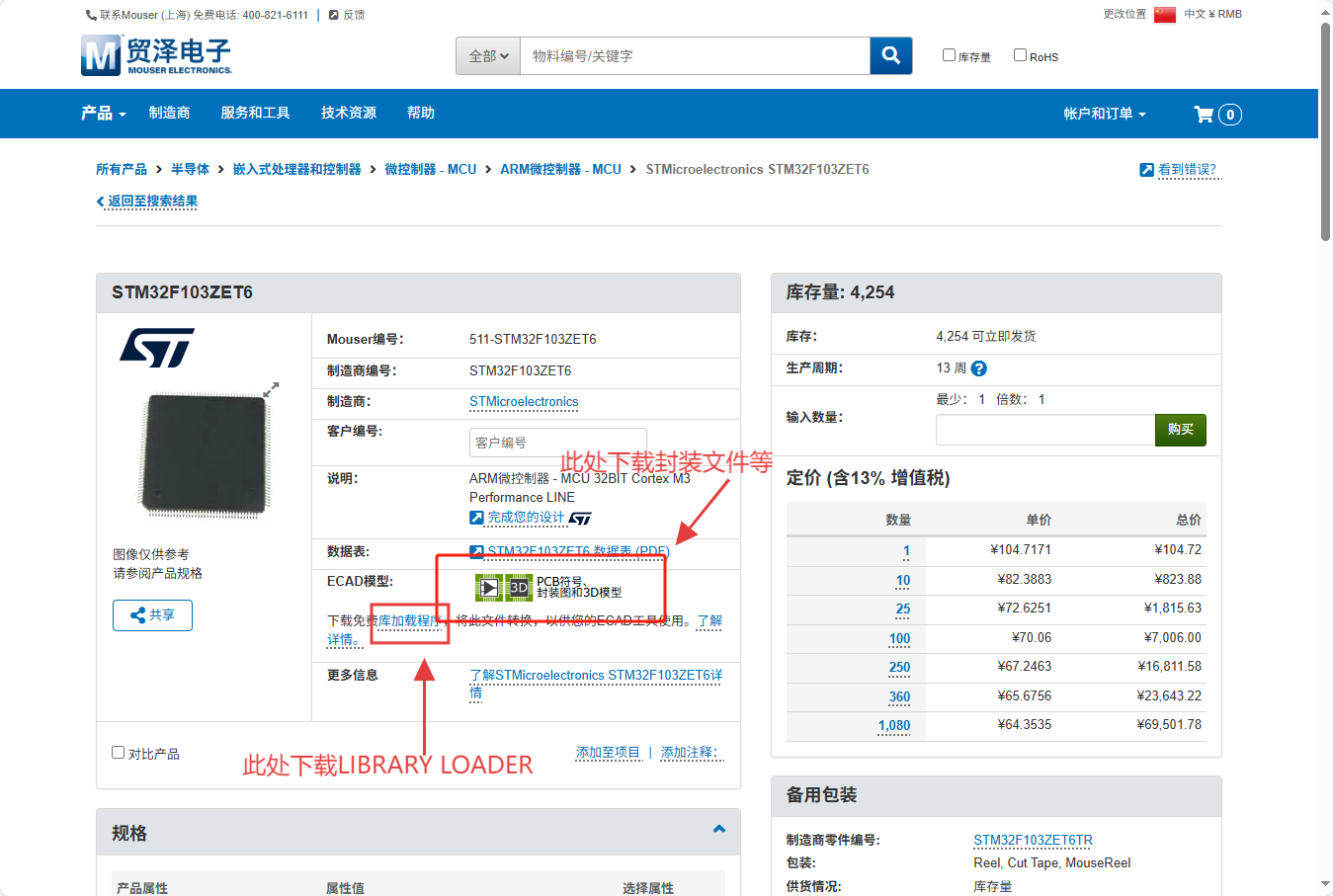Collapse the 规格 section chevron
The image size is (1333, 896).
[x=719, y=830]
